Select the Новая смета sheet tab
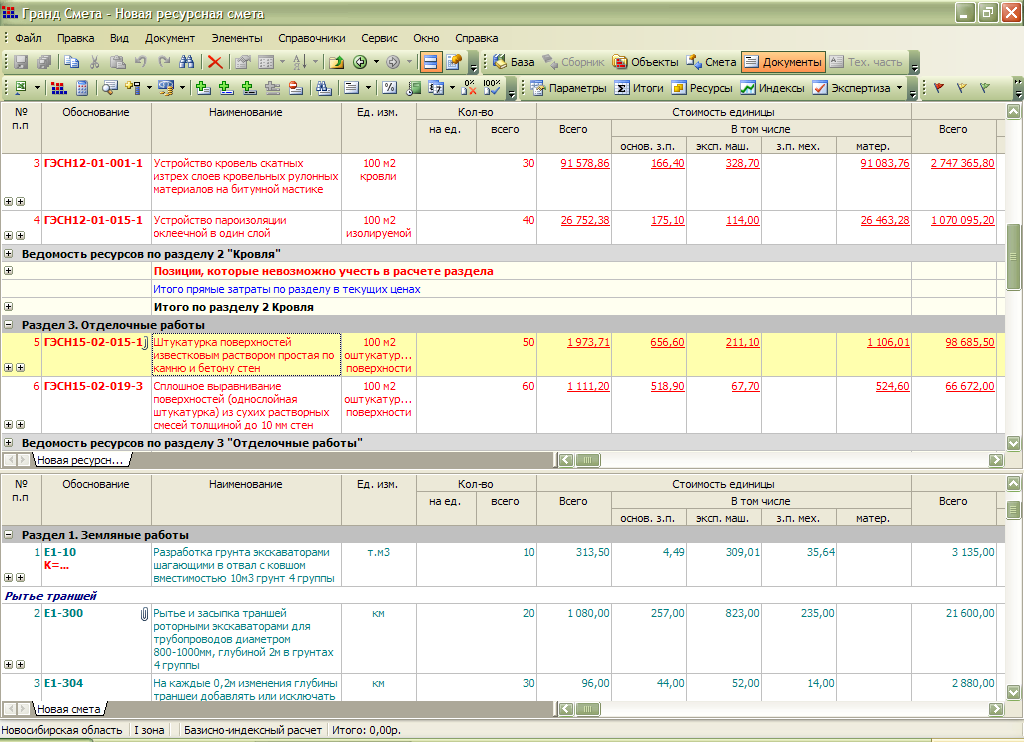Viewport: 1024px width, 742px height. pyautogui.click(x=68, y=709)
